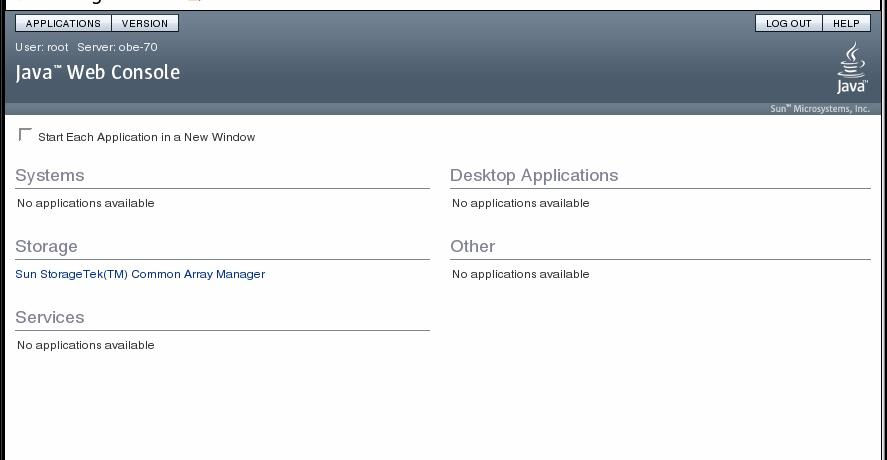887x460 pixels.
Task: Click 'No applications available' under Other
Action: point(520,274)
